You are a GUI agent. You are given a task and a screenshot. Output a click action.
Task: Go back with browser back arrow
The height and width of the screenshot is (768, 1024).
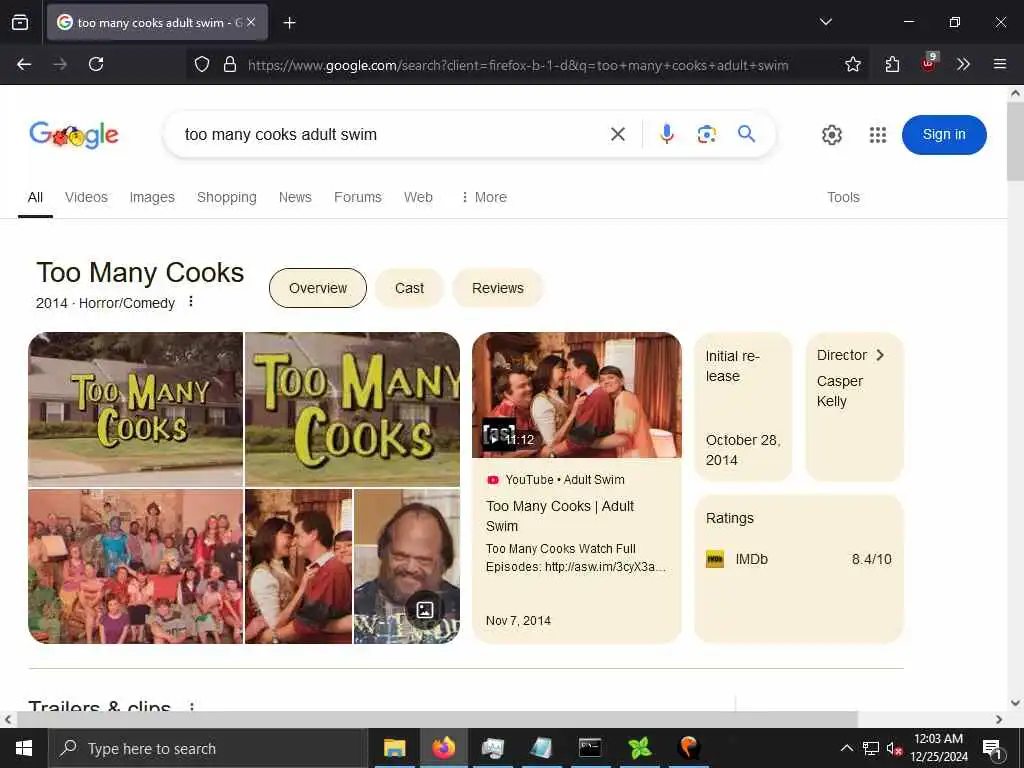(24, 64)
